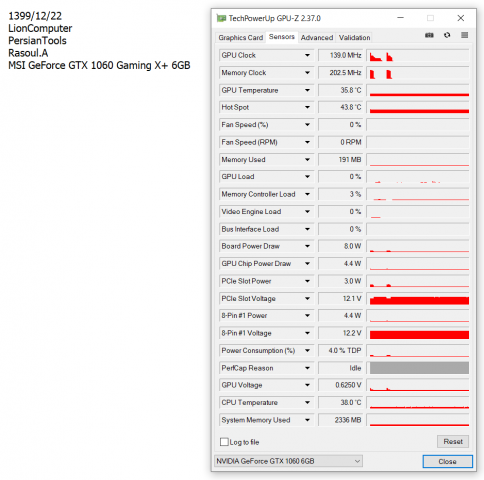484x480 pixels.
Task: Click the GPU Clock history graph
Action: click(x=418, y=55)
